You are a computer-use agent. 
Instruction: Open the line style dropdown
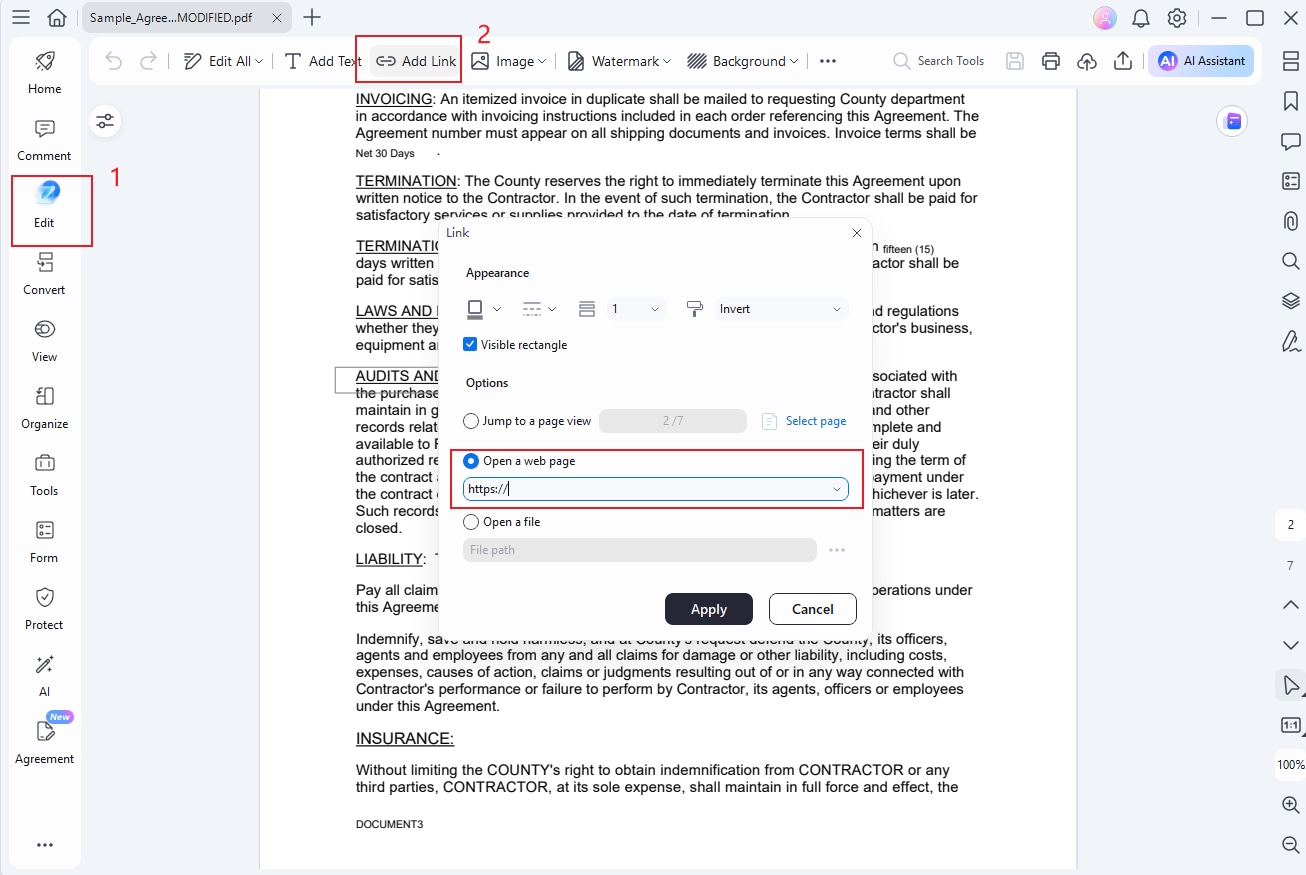click(540, 309)
